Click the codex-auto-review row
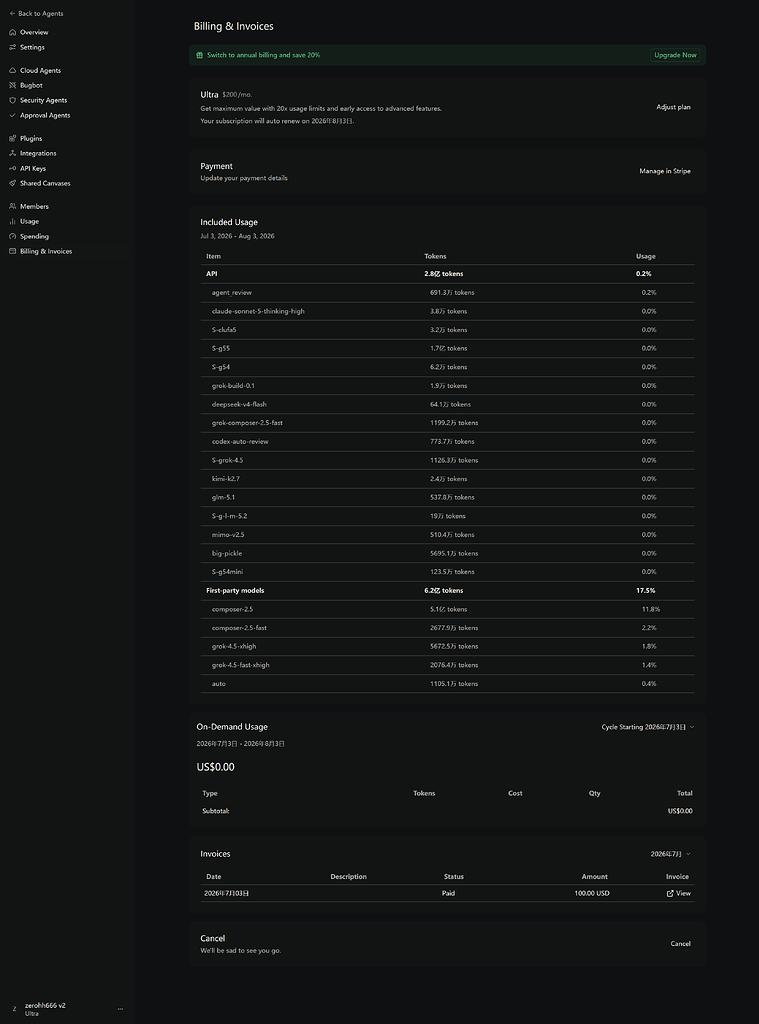The image size is (759, 1024). tap(447, 441)
